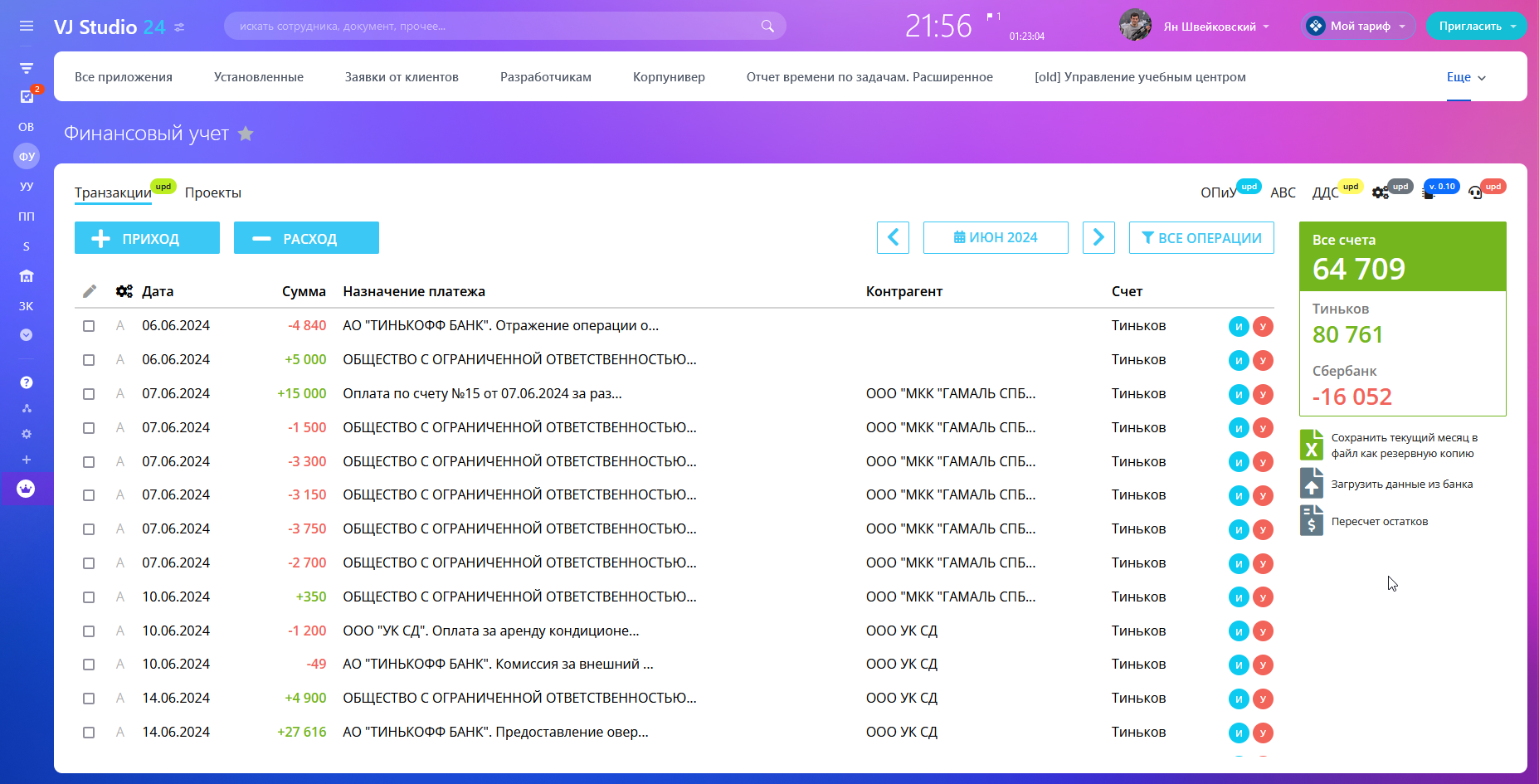The width and height of the screenshot is (1539, 784).
Task: Click Excel icon to save month backup
Action: pos(1311,445)
